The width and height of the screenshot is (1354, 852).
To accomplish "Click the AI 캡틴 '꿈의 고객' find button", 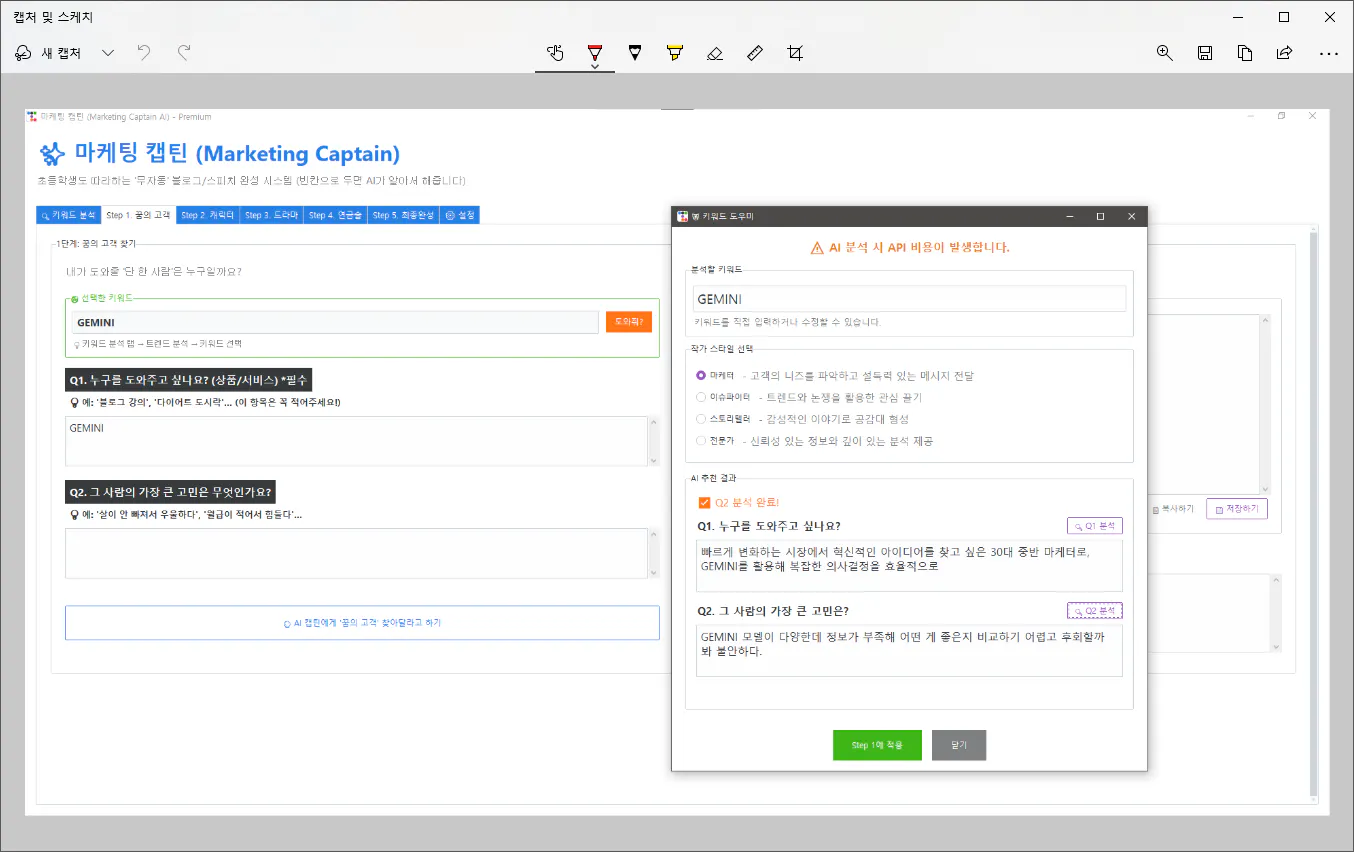I will [362, 622].
